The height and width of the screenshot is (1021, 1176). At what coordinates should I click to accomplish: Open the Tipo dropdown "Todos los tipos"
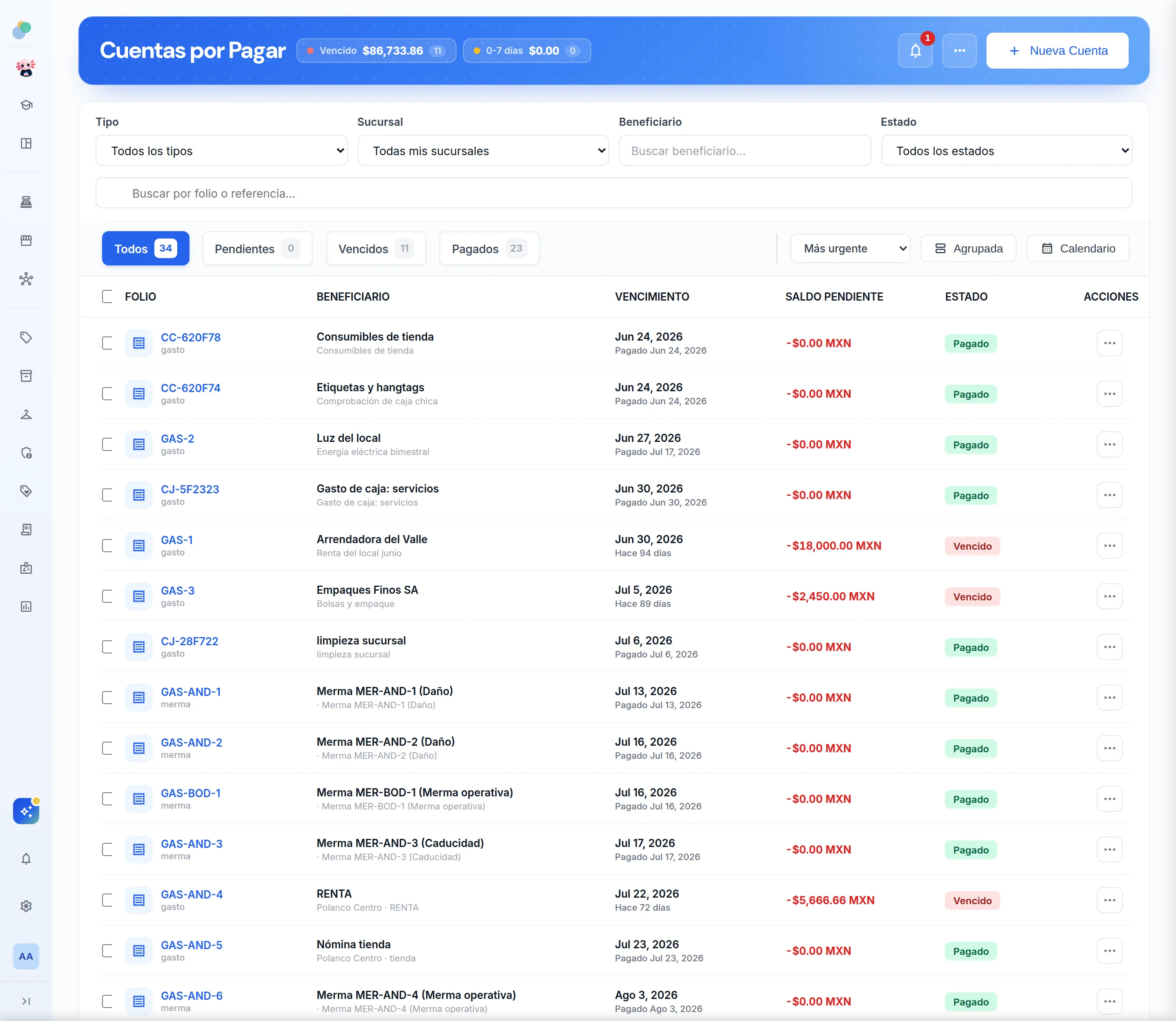point(222,150)
